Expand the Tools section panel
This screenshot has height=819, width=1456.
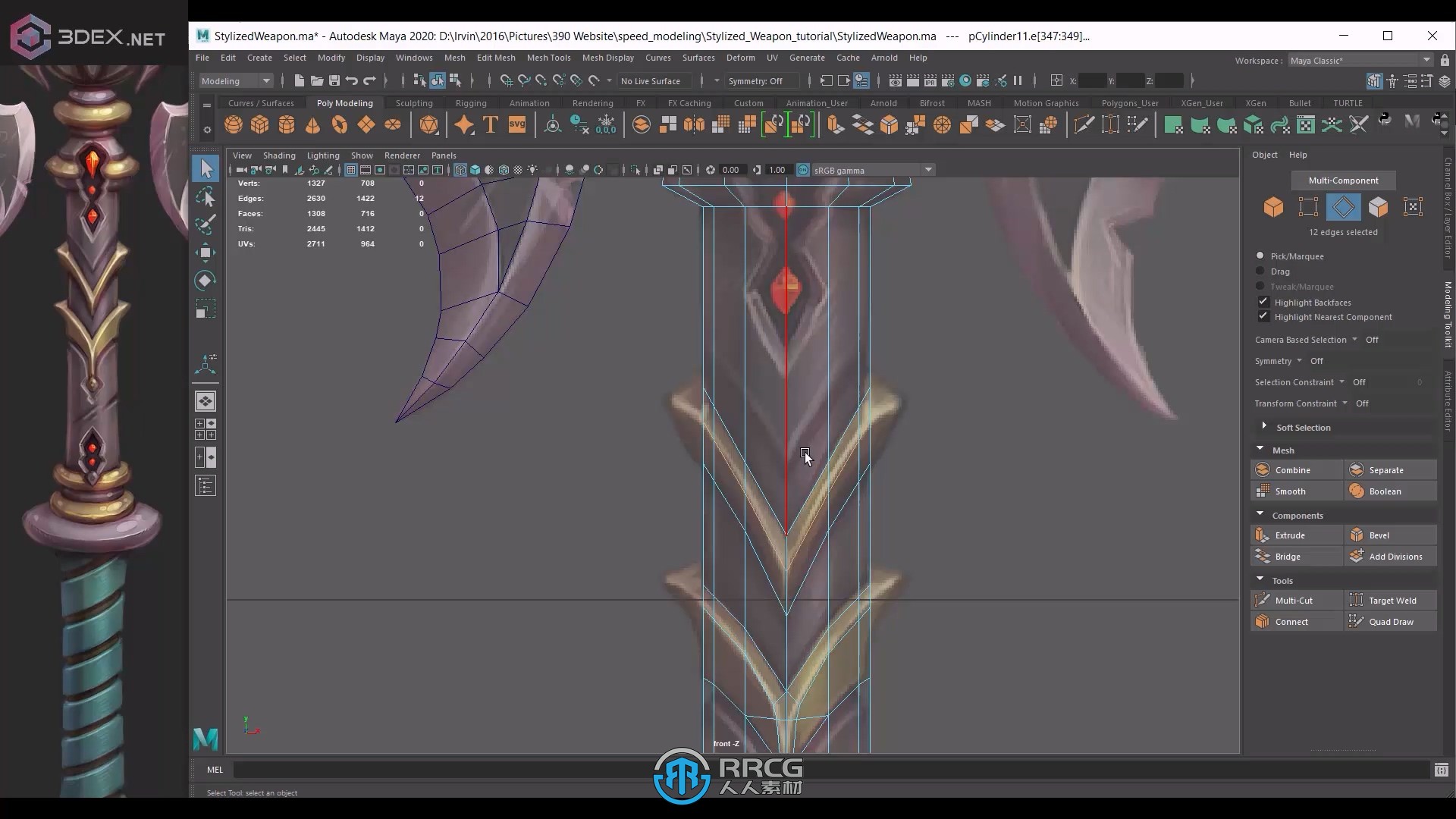1259,579
